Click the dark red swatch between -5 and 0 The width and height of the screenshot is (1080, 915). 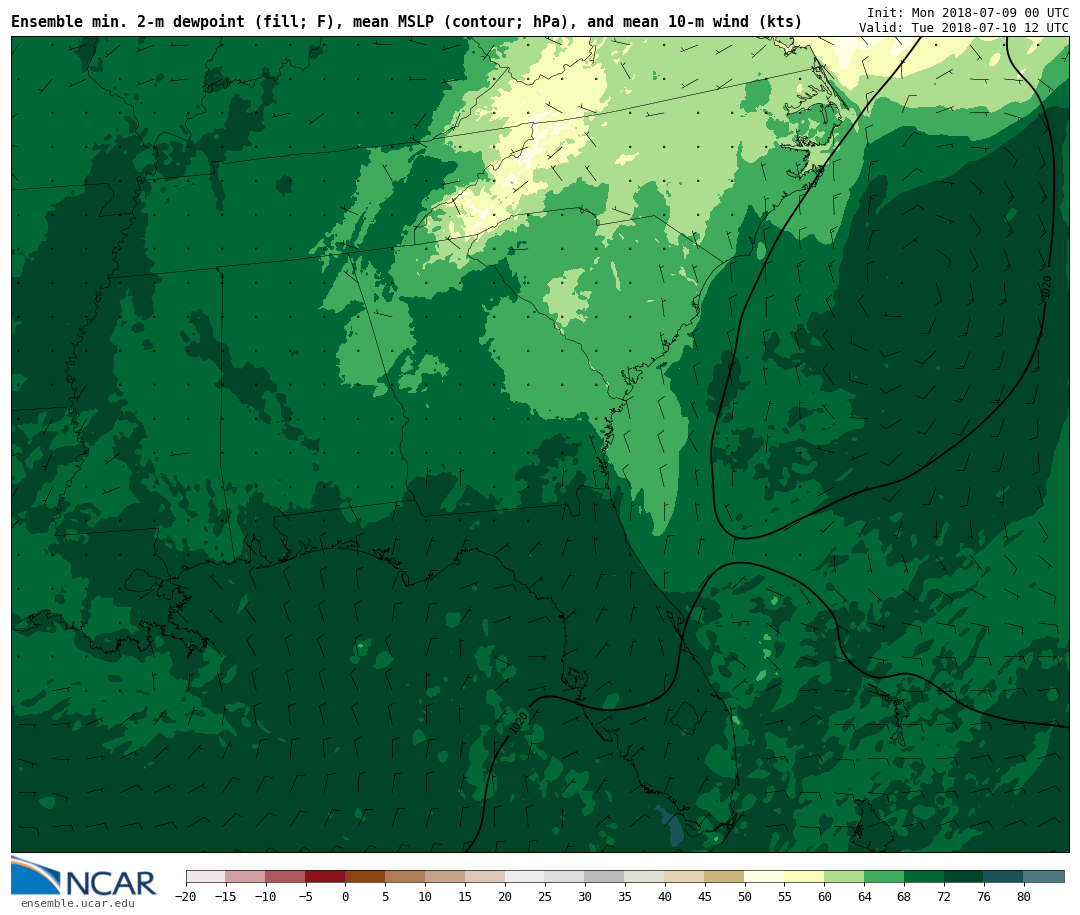tap(326, 877)
